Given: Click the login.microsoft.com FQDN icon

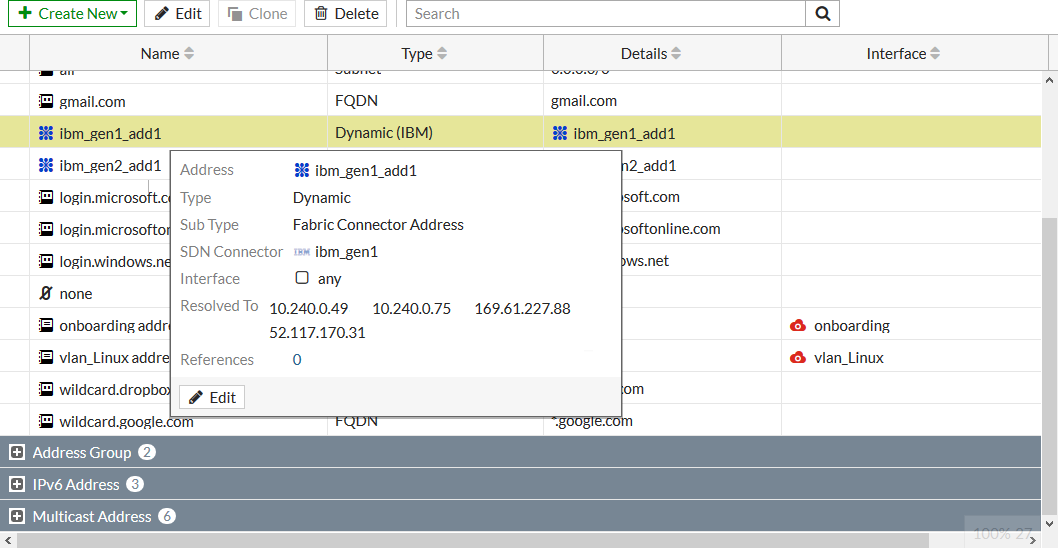Looking at the screenshot, I should click(45, 197).
